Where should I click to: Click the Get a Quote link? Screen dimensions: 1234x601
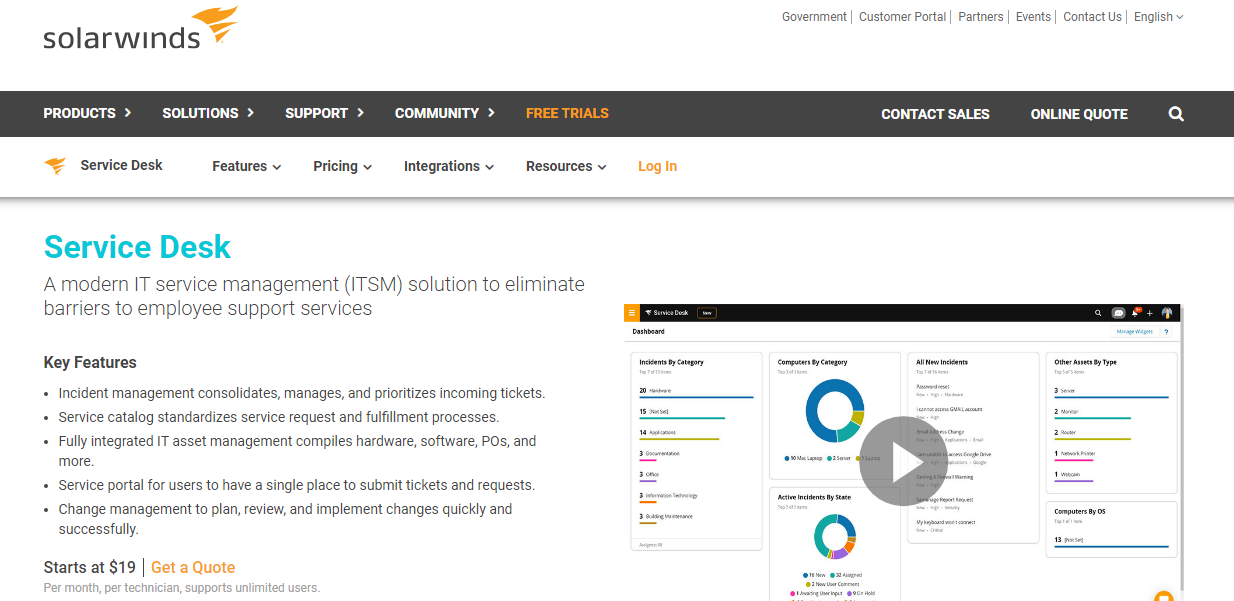click(193, 567)
